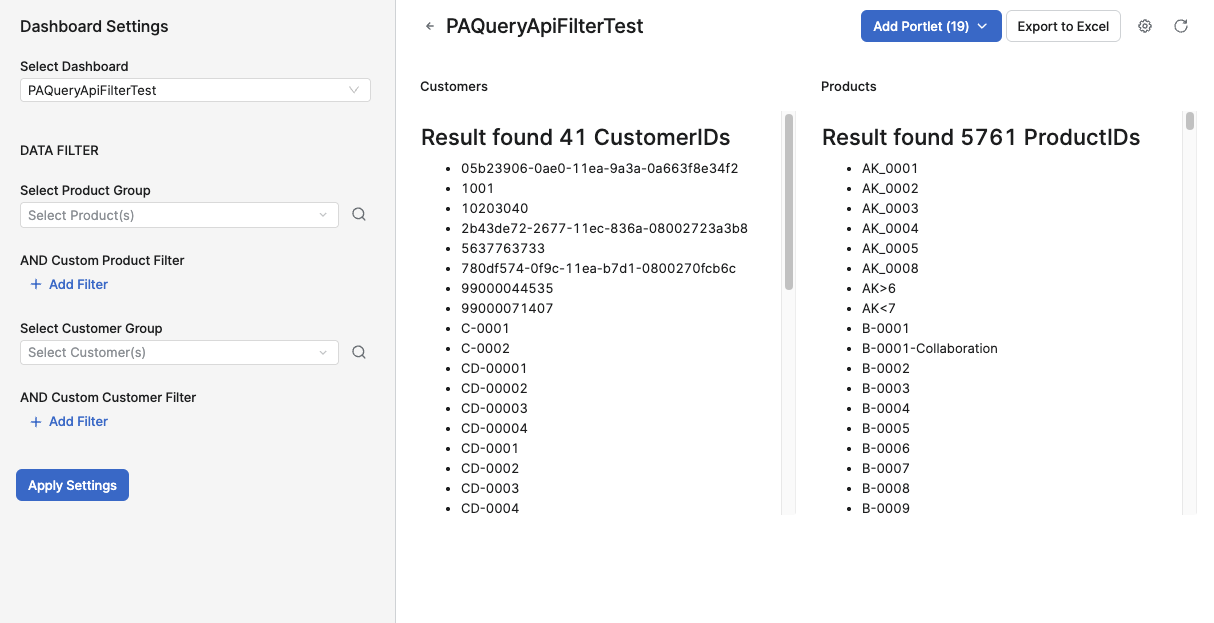The width and height of the screenshot is (1214, 623).
Task: Click the Export to Excel button
Action: click(x=1063, y=26)
